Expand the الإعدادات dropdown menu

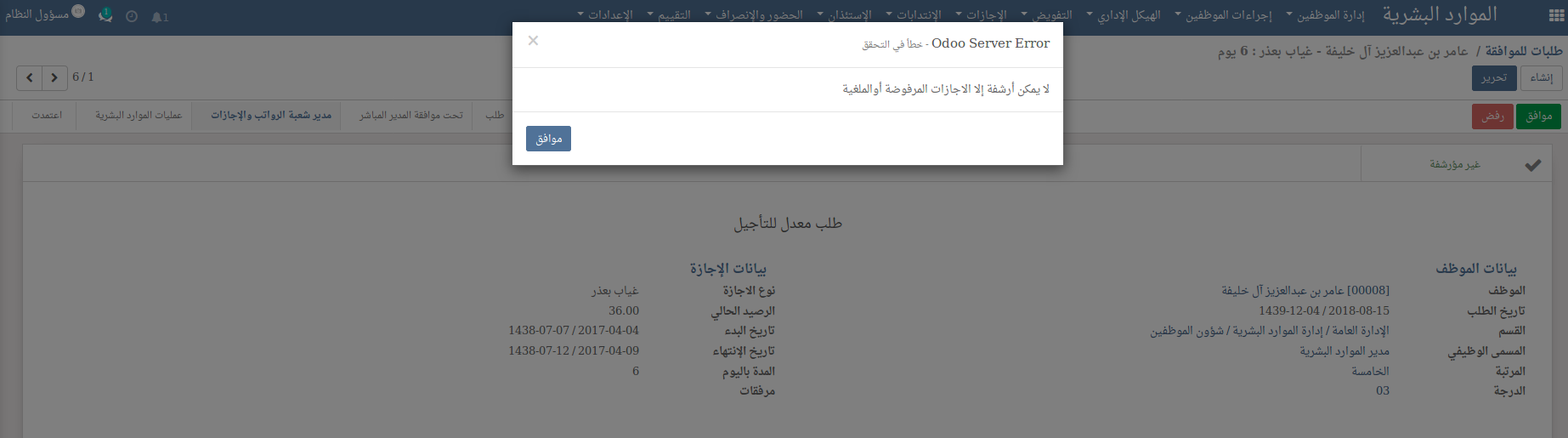(605, 15)
